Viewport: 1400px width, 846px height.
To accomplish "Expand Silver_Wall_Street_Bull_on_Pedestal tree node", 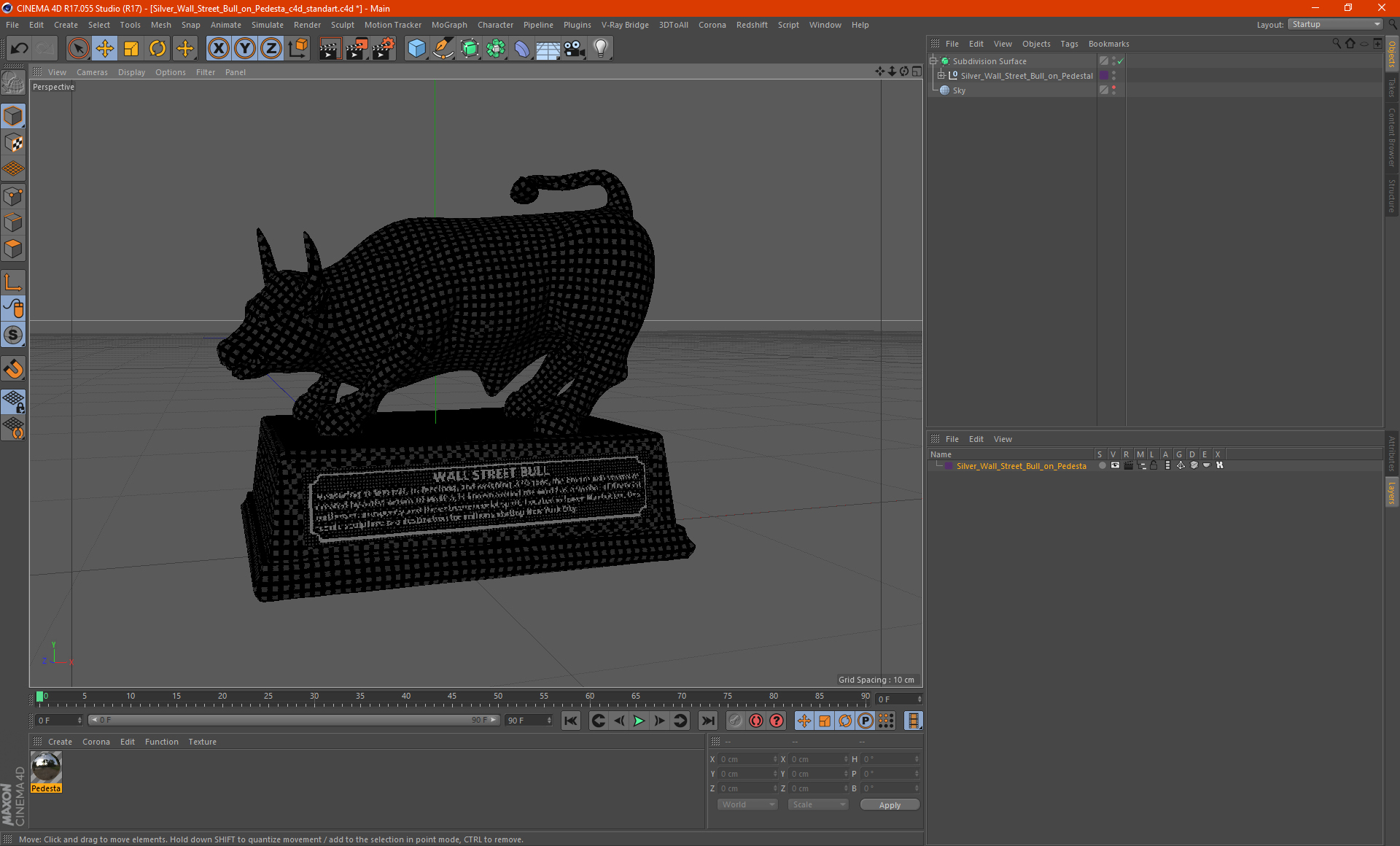I will pos(941,76).
